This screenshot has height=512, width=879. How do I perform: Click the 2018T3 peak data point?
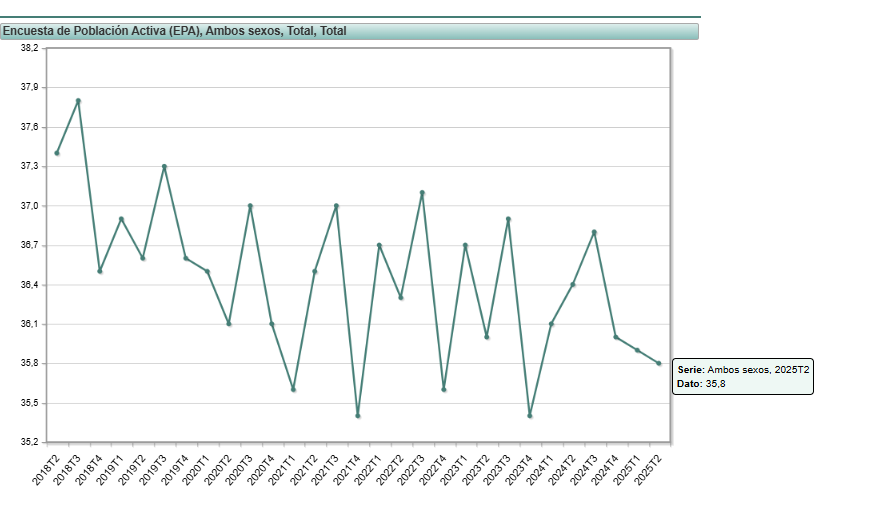tap(78, 101)
